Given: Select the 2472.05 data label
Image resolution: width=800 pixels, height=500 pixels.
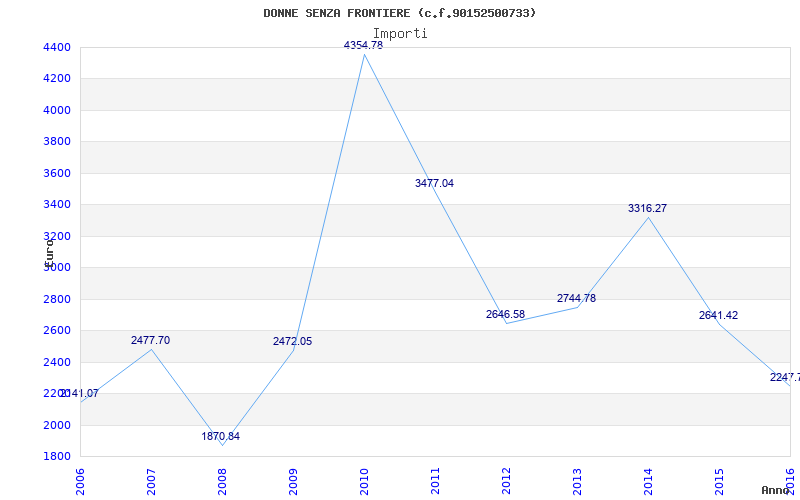Looking at the screenshot, I should (292, 341).
